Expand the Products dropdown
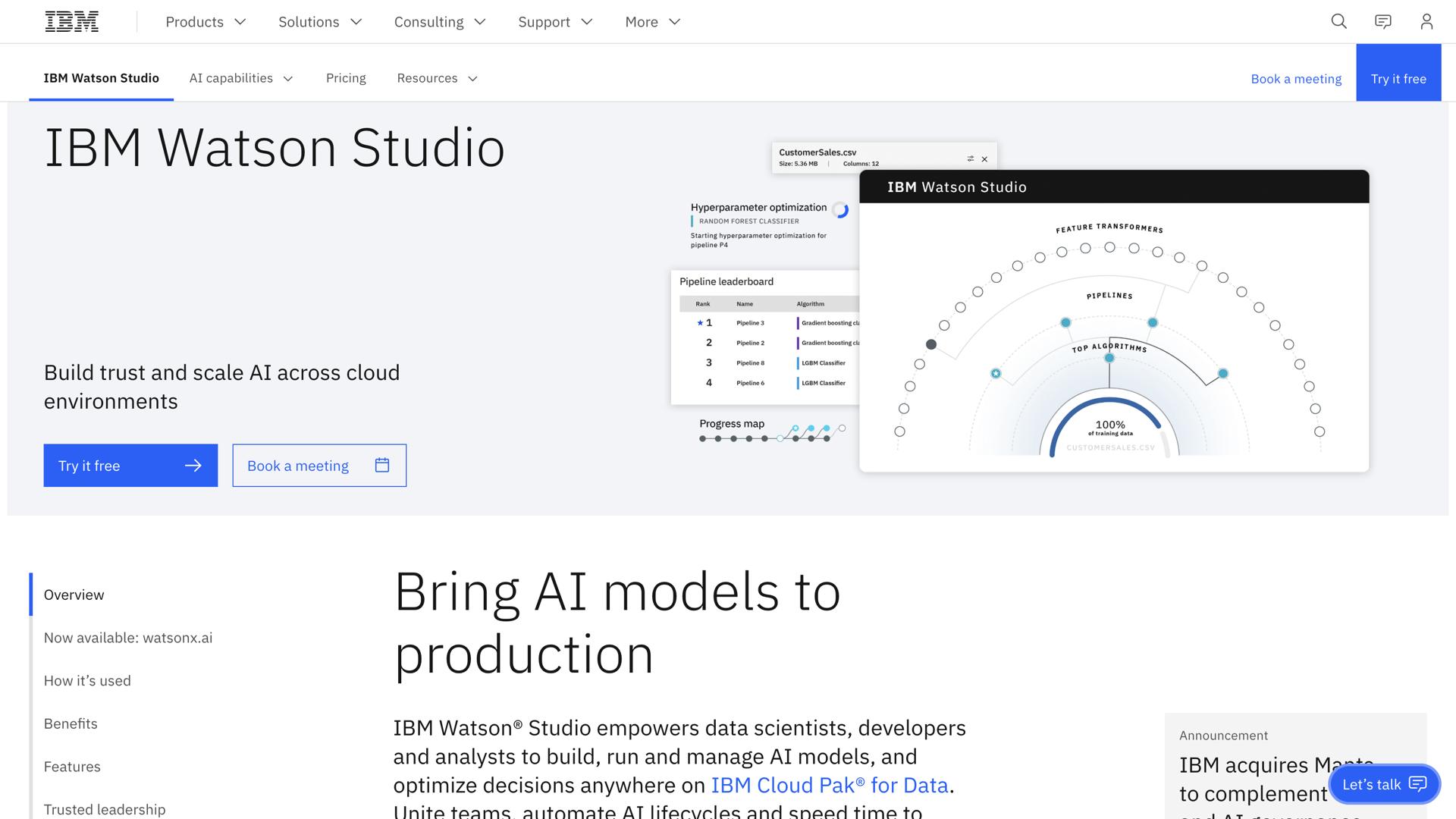Image resolution: width=1456 pixels, height=819 pixels. (x=205, y=21)
